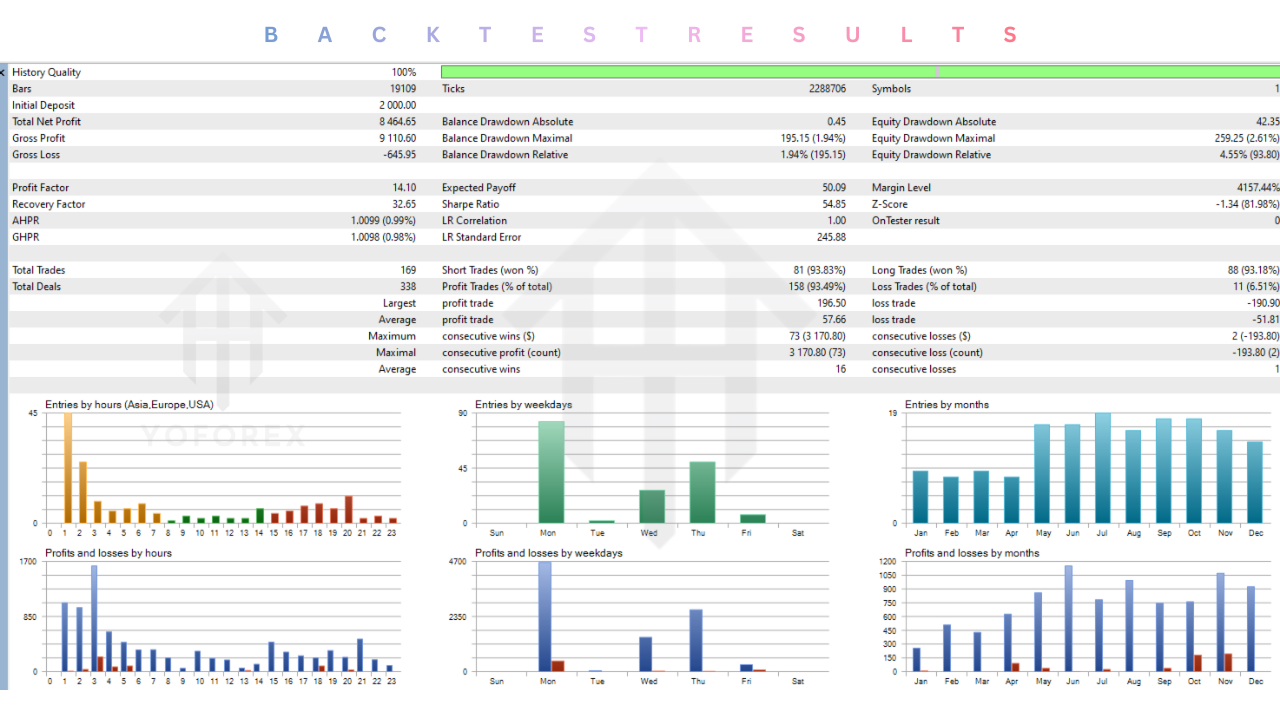The width and height of the screenshot is (1280, 720).
Task: Click the Profit Factor label
Action: pos(34,188)
